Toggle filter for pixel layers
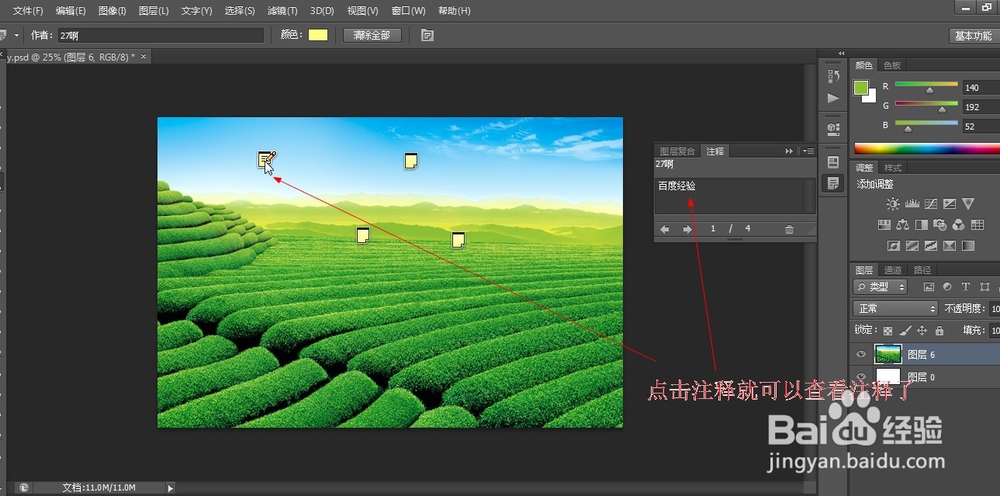 pyautogui.click(x=929, y=287)
